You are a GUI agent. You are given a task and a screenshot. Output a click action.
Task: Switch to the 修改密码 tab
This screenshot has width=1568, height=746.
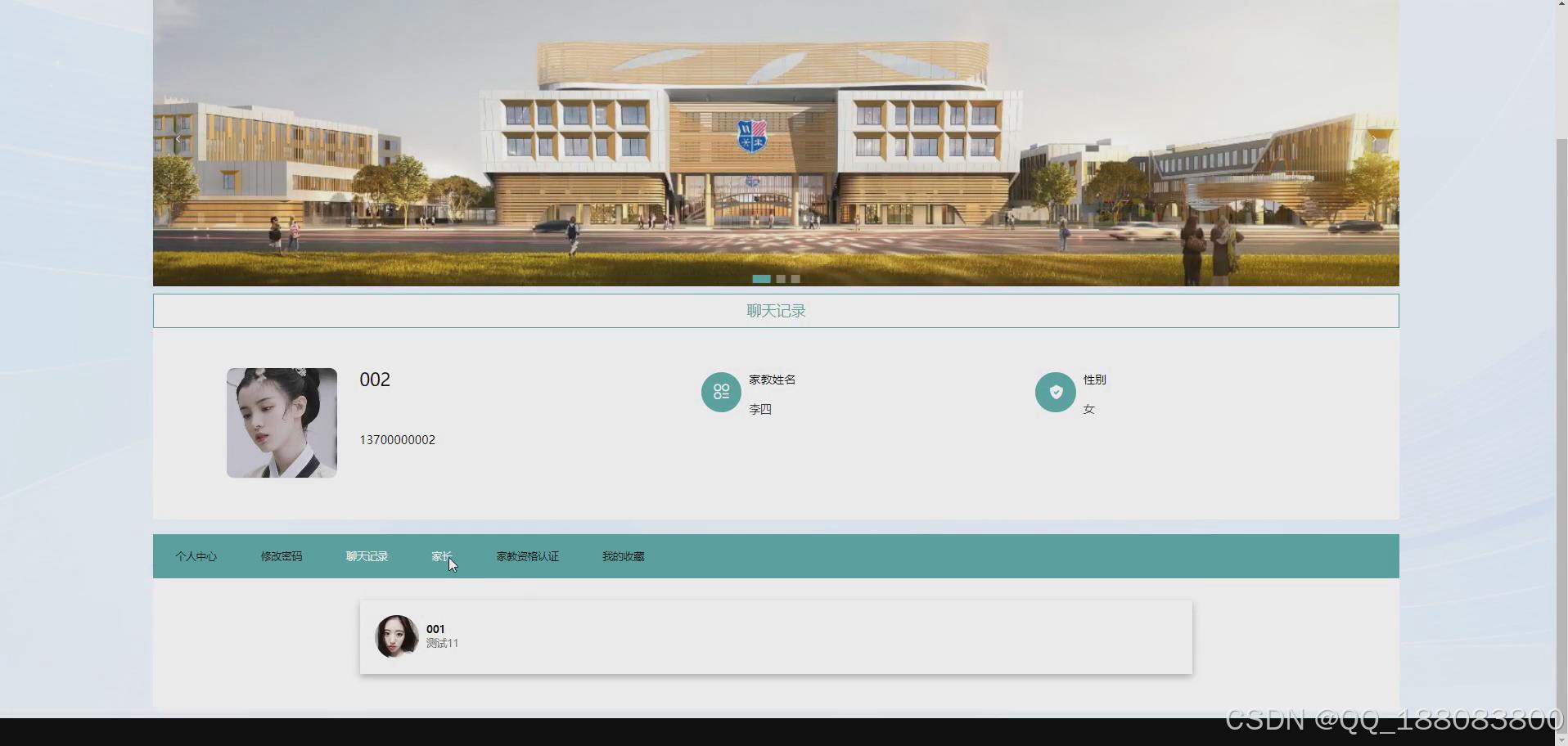click(282, 556)
